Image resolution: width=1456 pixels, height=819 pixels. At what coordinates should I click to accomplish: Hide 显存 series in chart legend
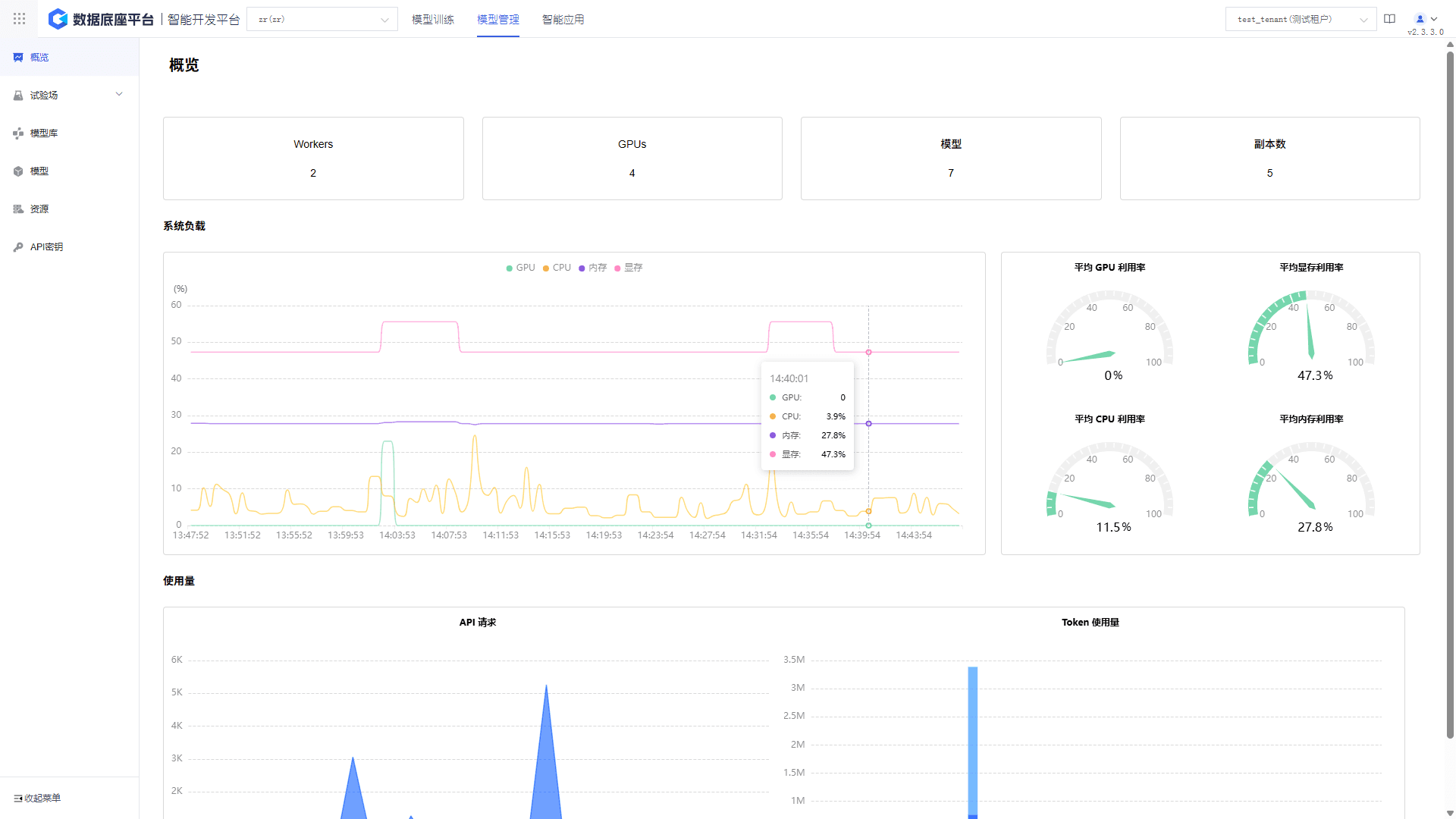click(x=629, y=268)
